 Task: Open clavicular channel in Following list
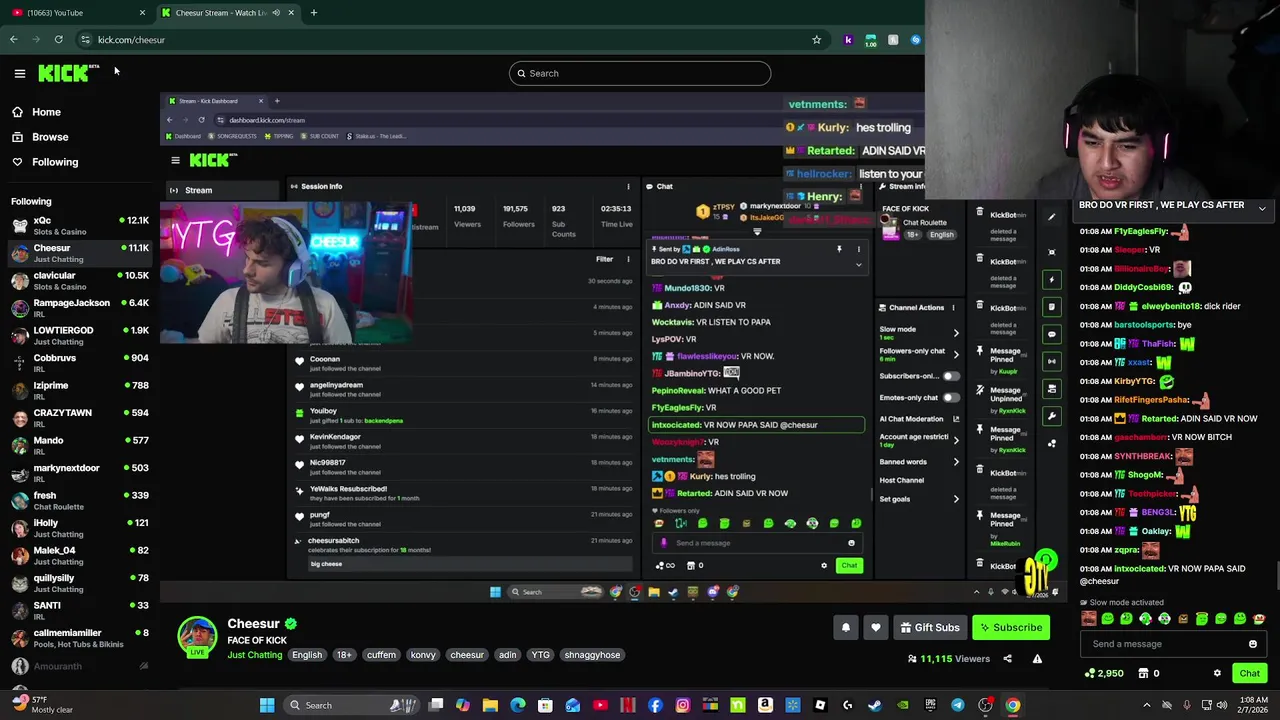(x=78, y=281)
